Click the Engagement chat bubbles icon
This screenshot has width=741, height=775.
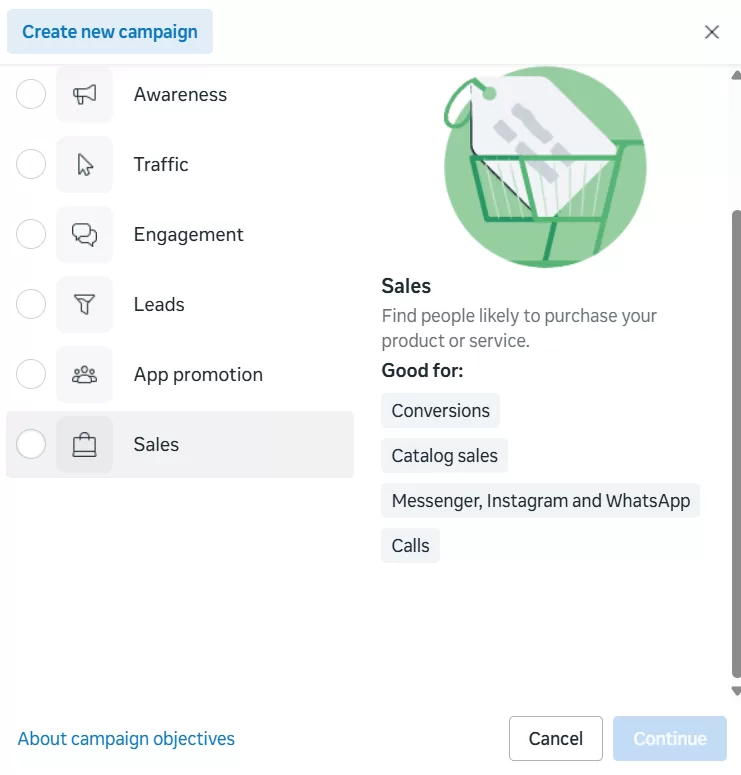tap(85, 235)
